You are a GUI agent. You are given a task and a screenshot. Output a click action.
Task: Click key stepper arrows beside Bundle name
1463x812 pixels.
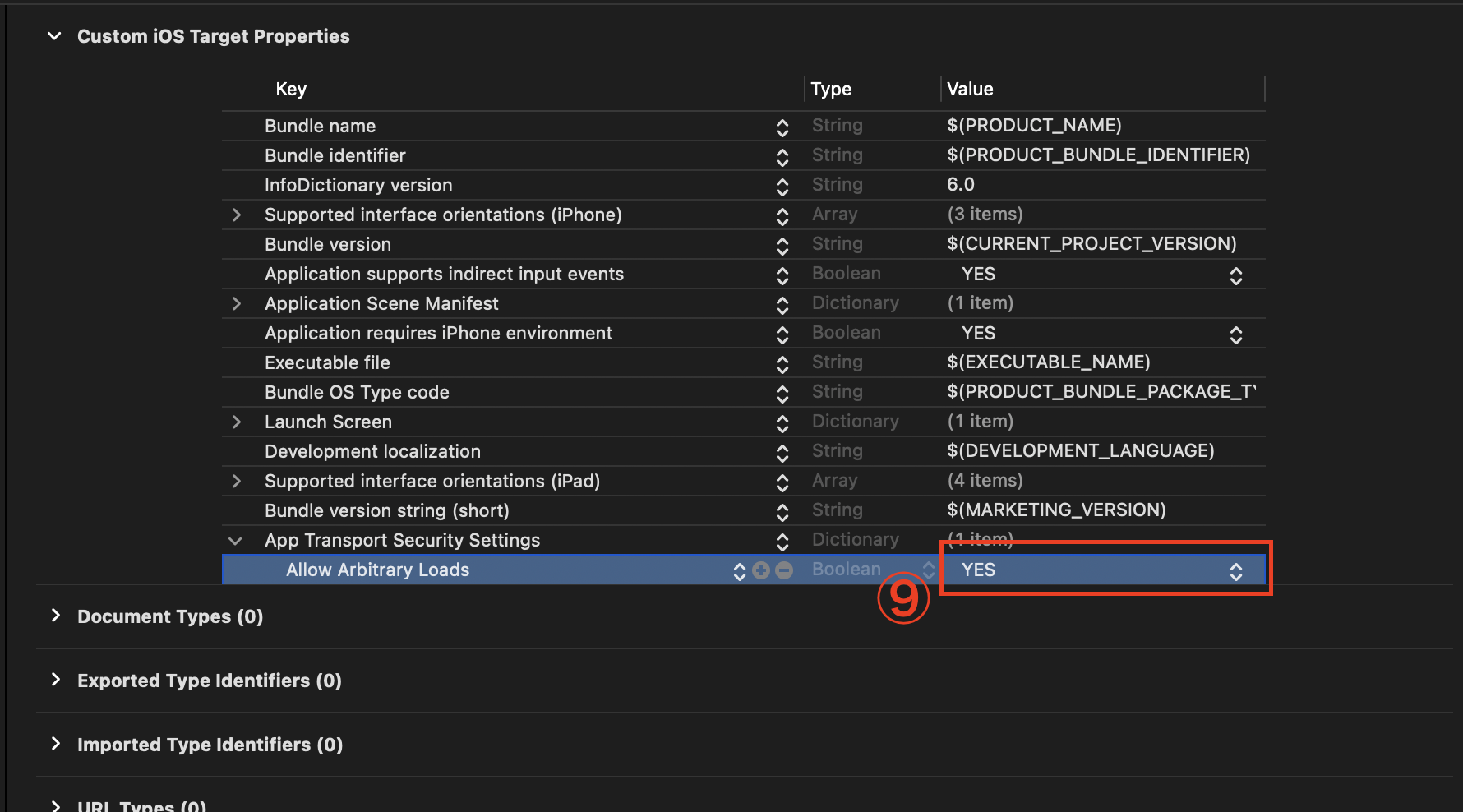782,127
